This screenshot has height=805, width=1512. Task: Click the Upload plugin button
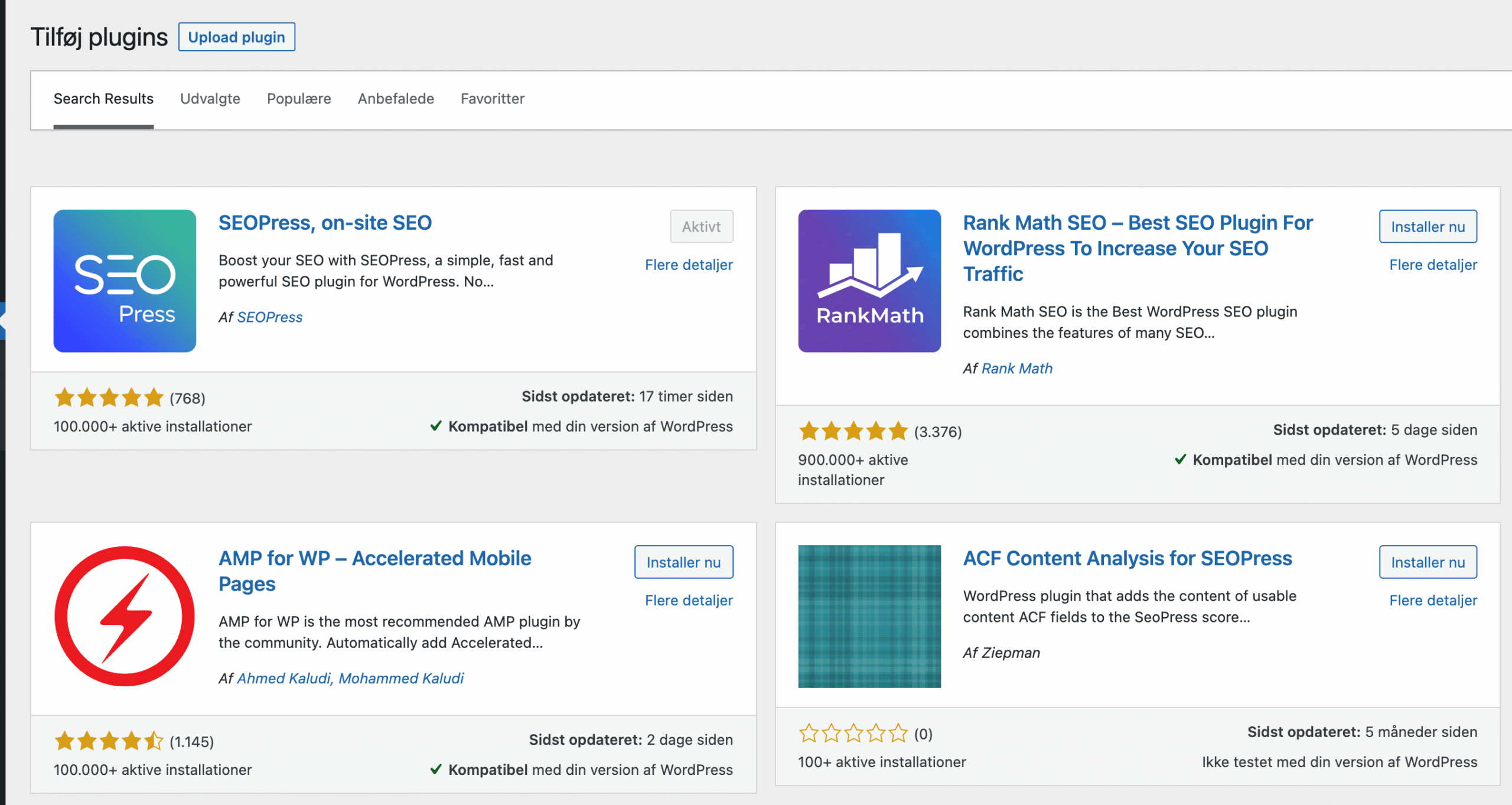(x=237, y=37)
